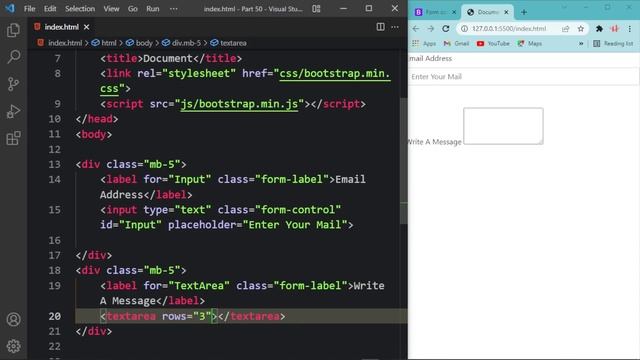Click the Write A Message label
This screenshot has height=360, width=640.
(435, 142)
